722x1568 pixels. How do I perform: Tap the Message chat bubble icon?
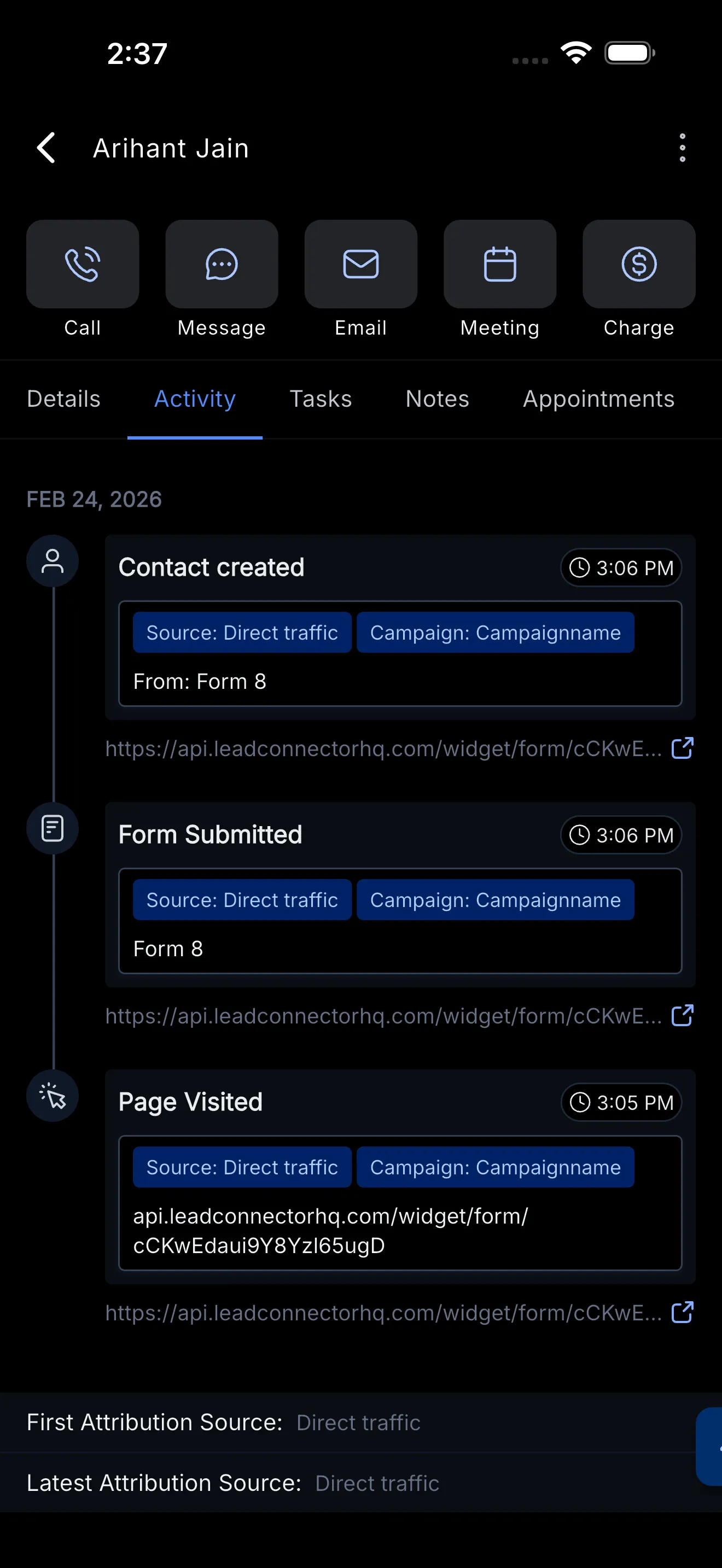[x=222, y=264]
